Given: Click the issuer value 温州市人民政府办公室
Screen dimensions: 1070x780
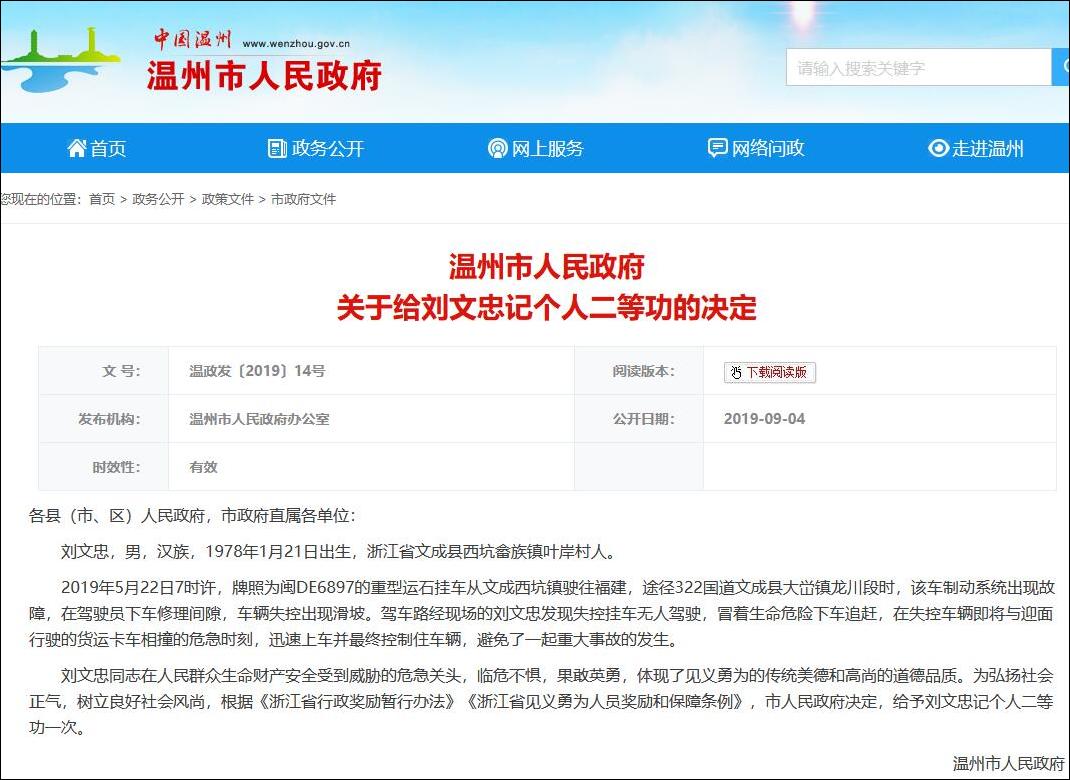Looking at the screenshot, I should (259, 419).
